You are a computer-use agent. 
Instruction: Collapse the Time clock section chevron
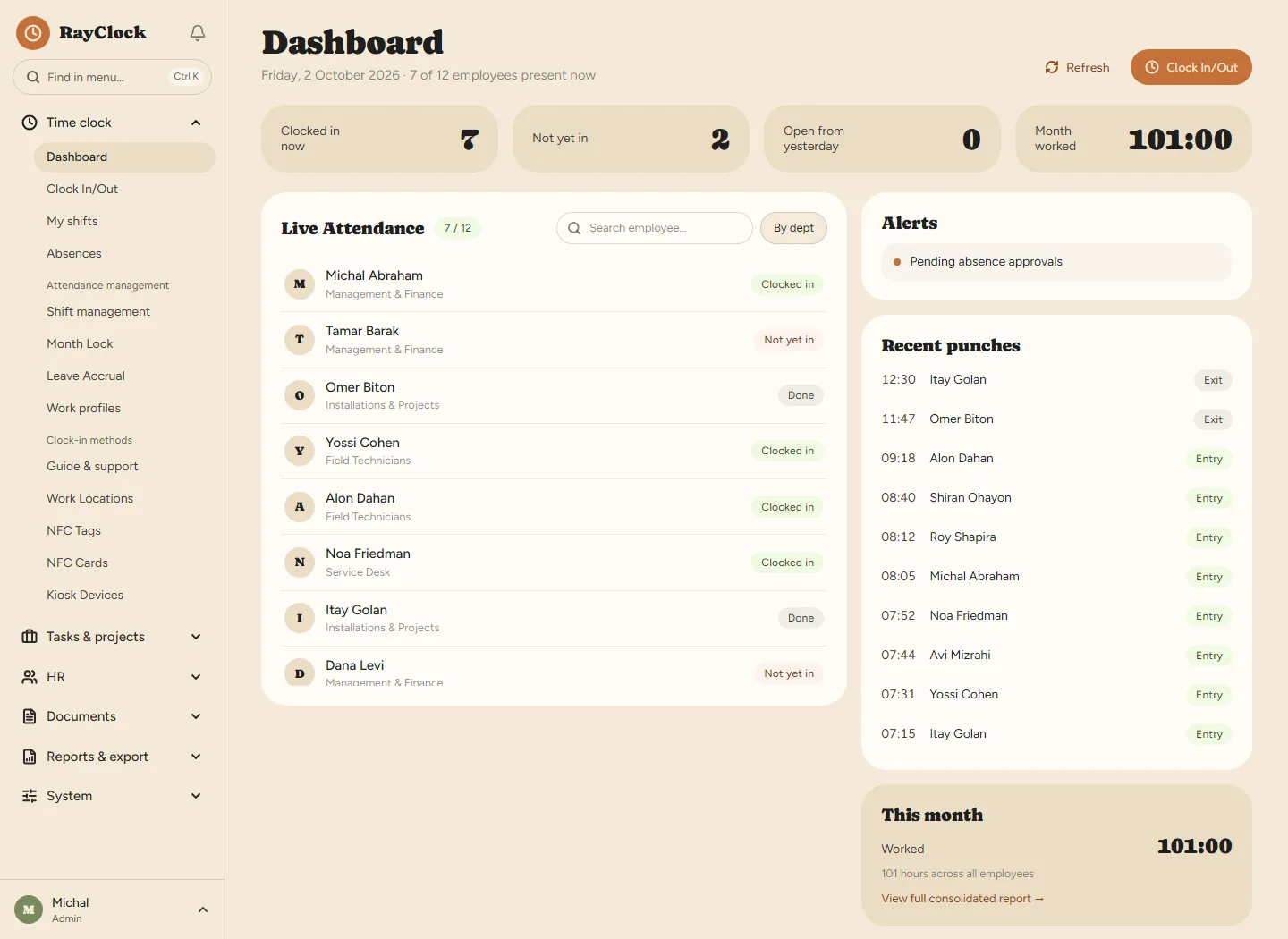click(196, 123)
